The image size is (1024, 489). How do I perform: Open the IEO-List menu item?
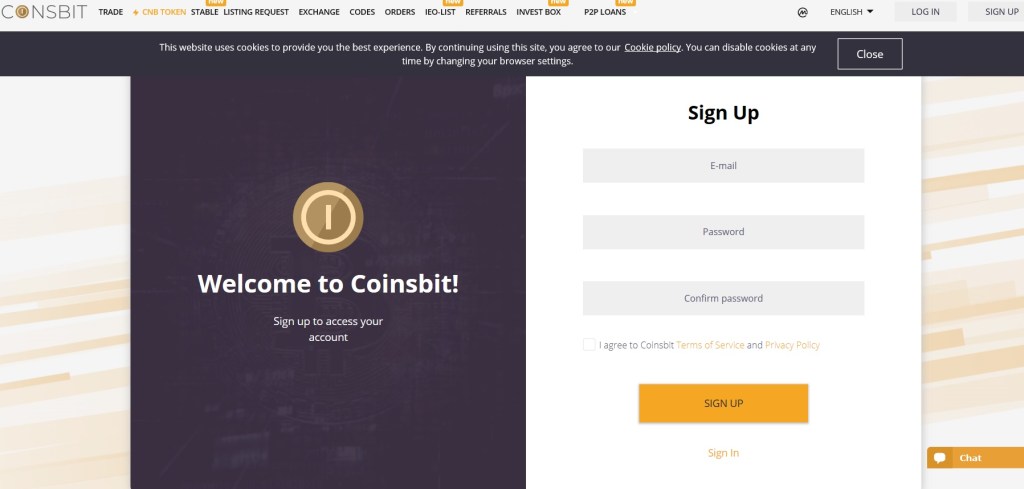click(440, 12)
